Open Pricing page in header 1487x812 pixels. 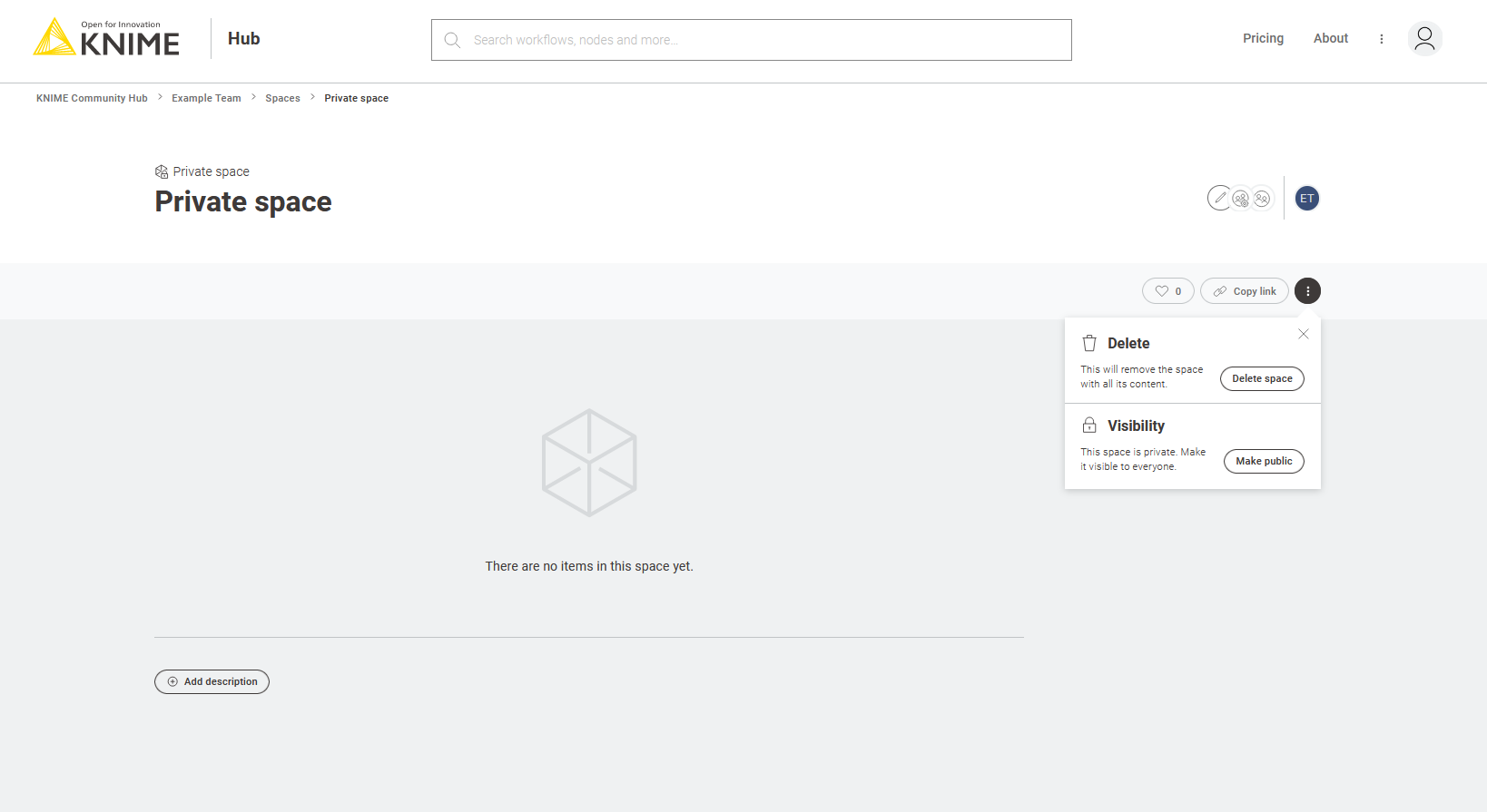point(1263,38)
